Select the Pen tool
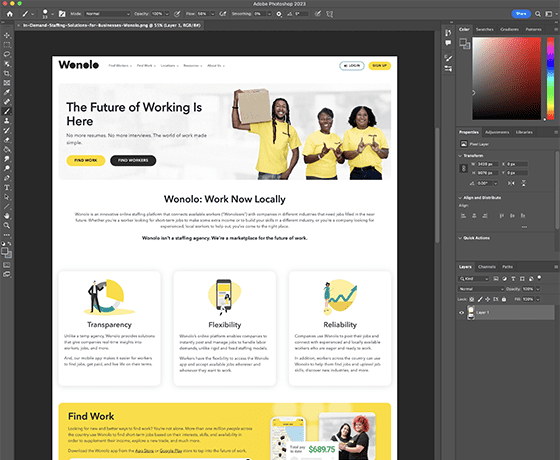The image size is (560, 460). [7, 178]
